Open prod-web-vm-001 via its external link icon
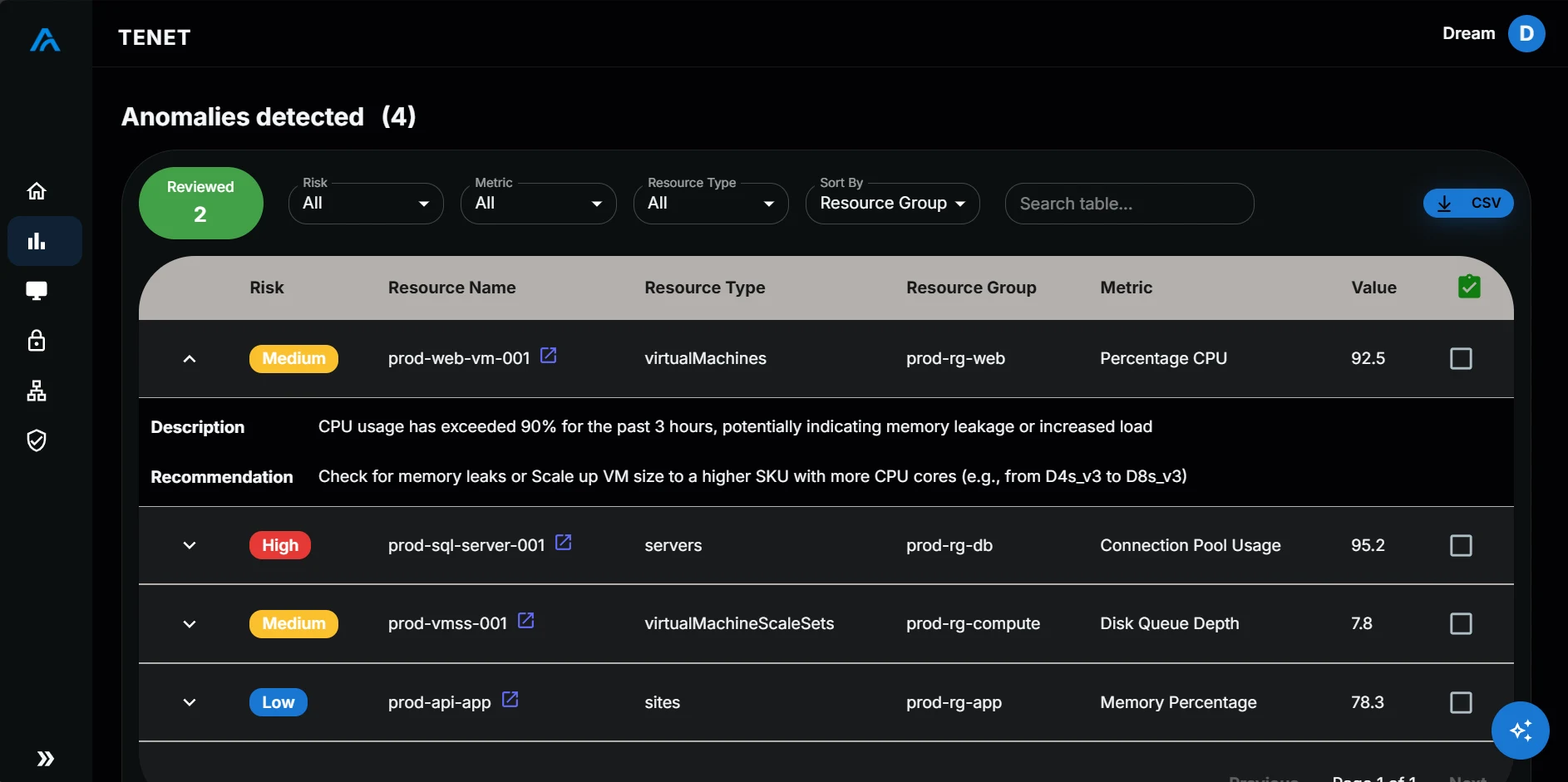 [549, 355]
